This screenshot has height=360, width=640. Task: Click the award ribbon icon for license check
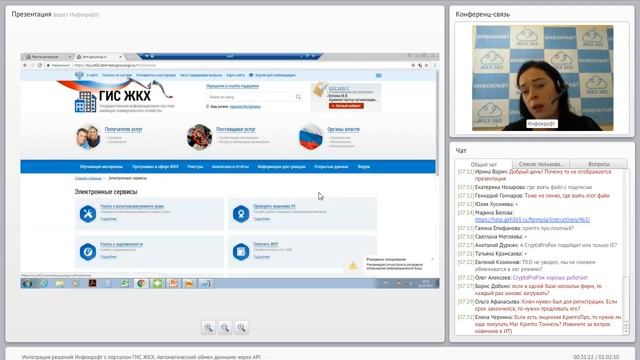[x=241, y=214]
